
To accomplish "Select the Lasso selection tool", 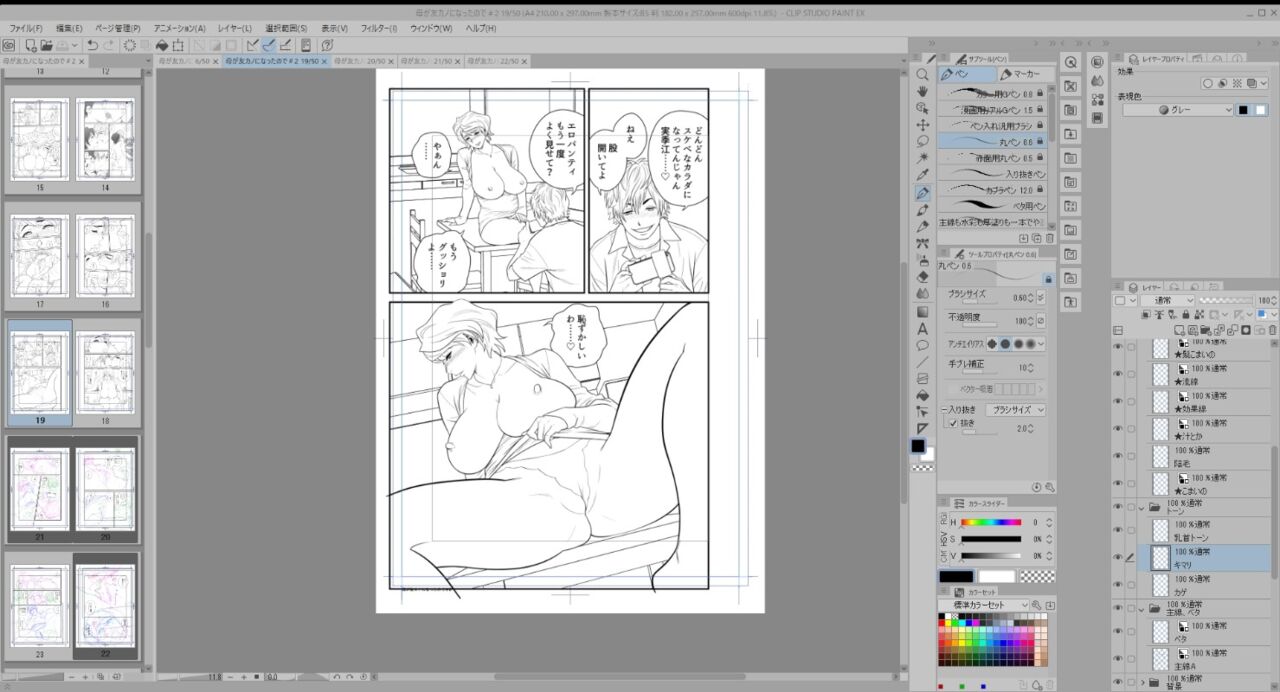I will coord(922,142).
